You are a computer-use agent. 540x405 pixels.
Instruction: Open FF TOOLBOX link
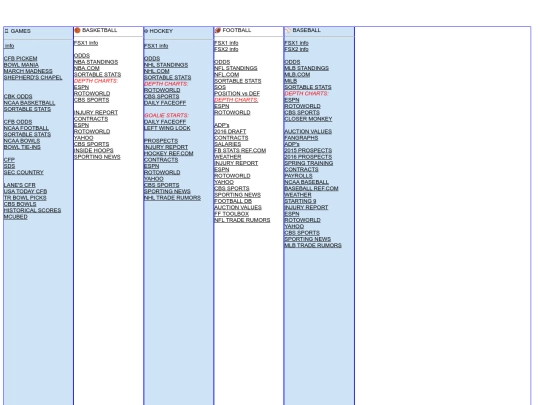pyautogui.click(x=231, y=214)
